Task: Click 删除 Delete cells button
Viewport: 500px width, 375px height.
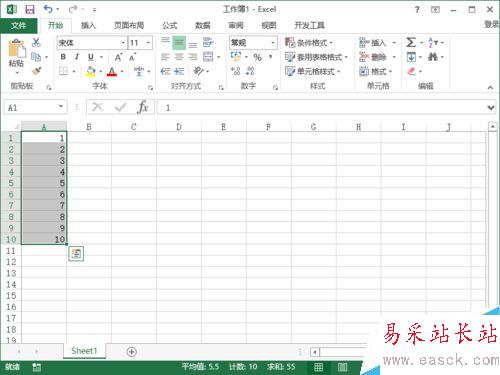Action: coord(377,57)
